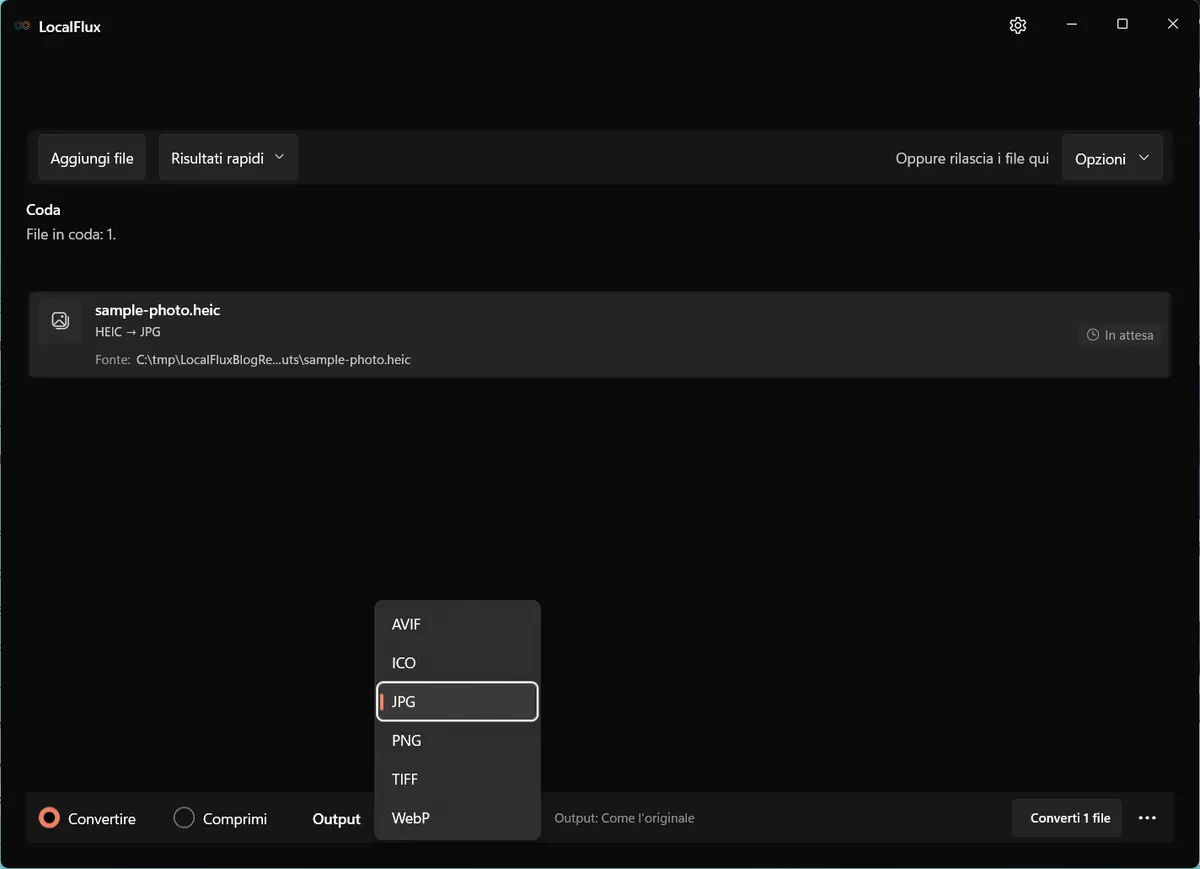Click the image icon beside sample-photo.heic
The image size is (1200, 869).
tap(60, 321)
